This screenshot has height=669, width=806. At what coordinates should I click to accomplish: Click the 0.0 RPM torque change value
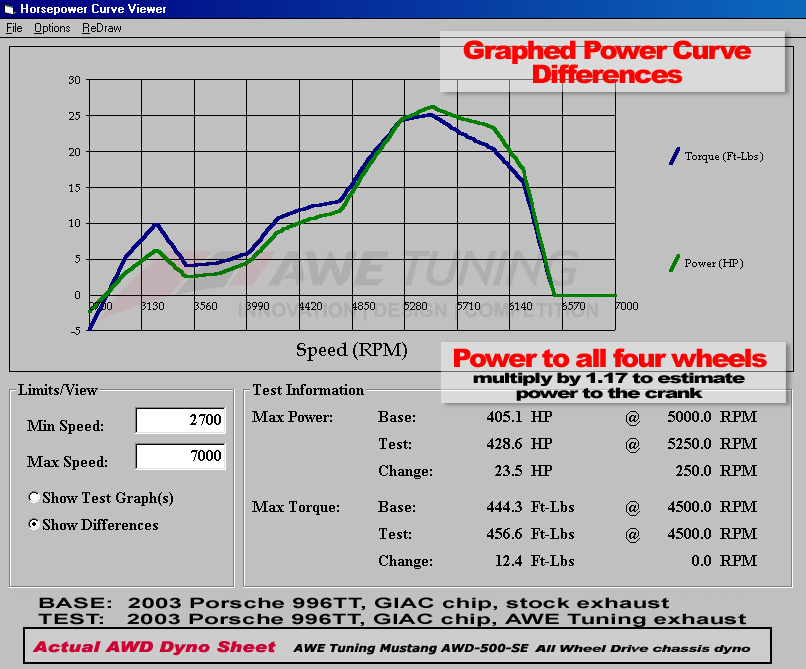724,561
